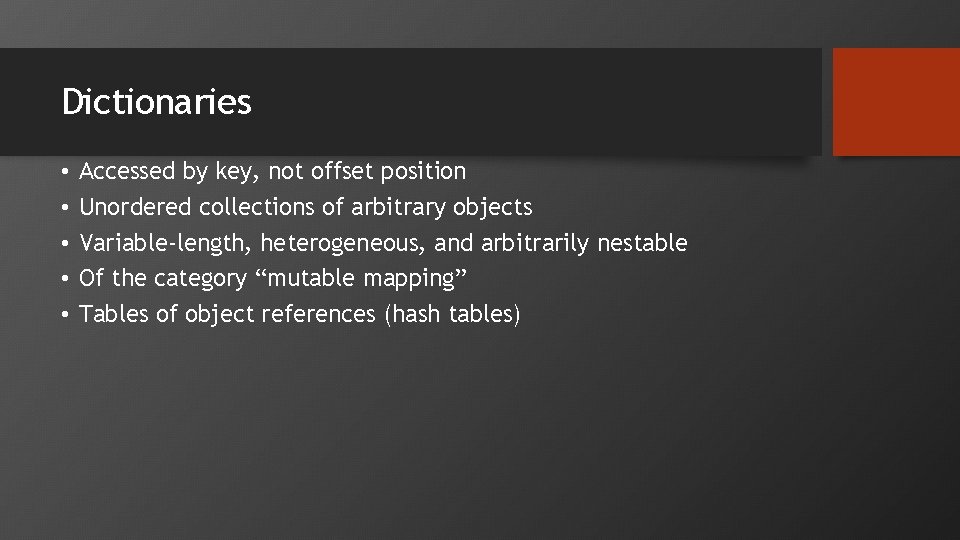Select the "Tables of object references" line
The image size is (960, 540).
[x=300, y=314]
